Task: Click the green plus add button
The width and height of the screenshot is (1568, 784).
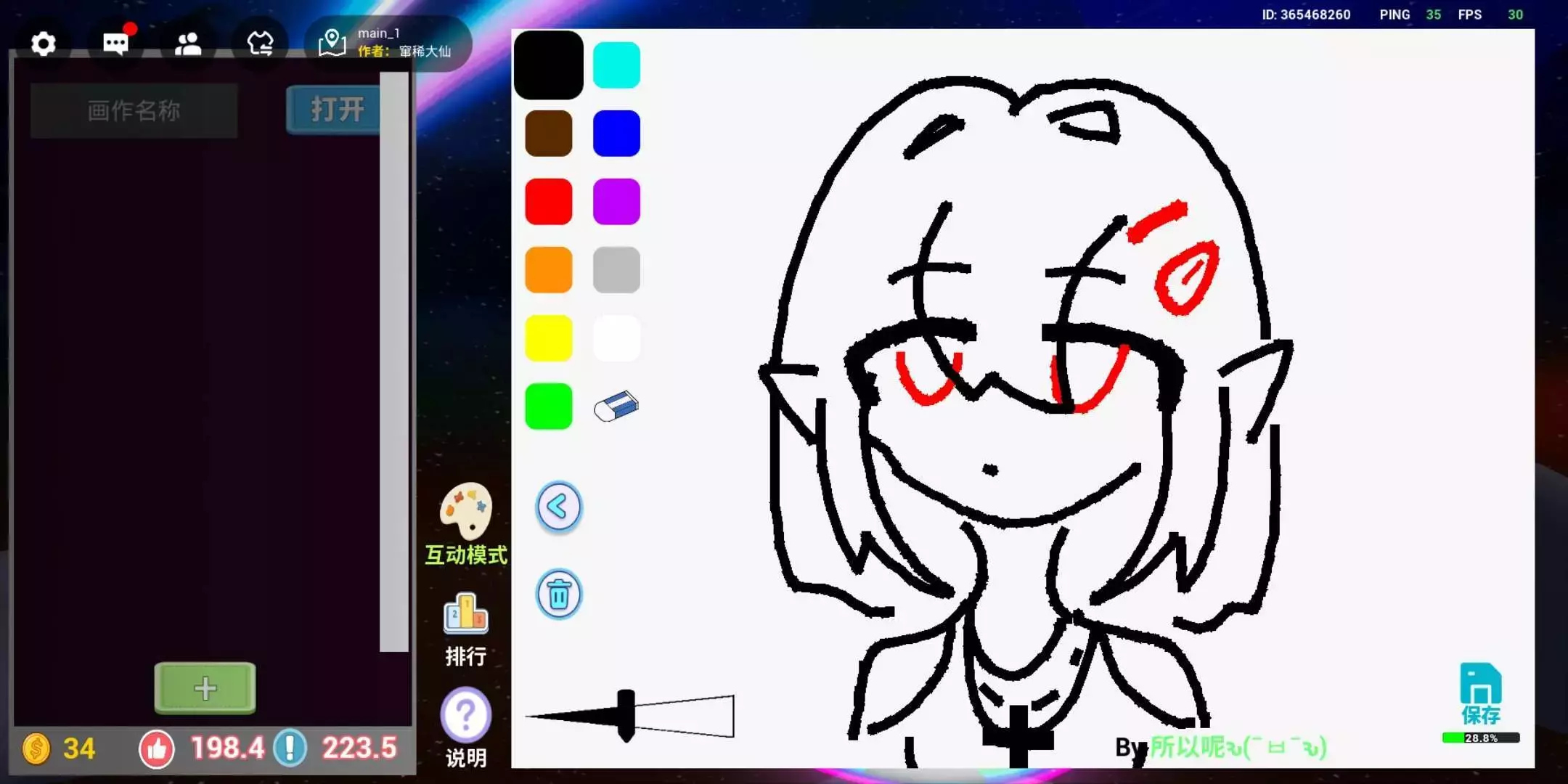Action: (205, 688)
